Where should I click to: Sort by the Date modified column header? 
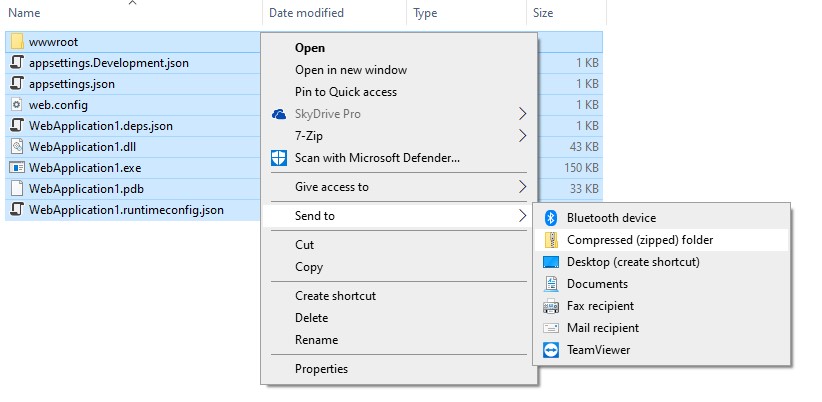coord(306,13)
